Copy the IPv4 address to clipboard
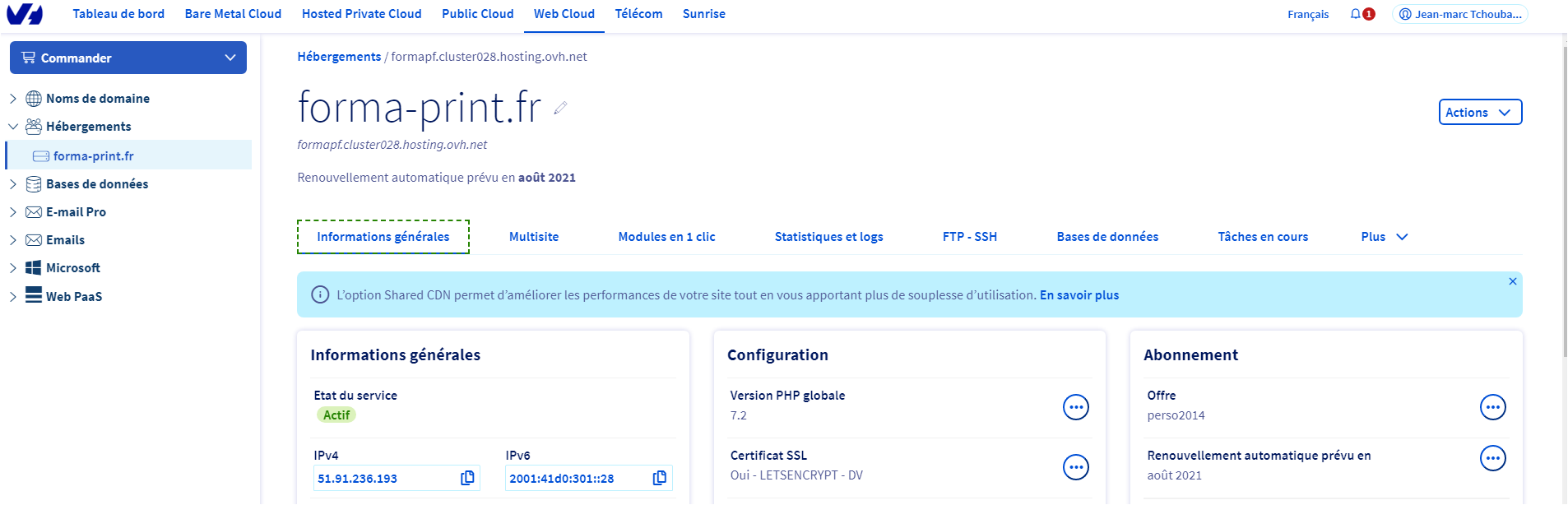1568x505 pixels. point(467,478)
